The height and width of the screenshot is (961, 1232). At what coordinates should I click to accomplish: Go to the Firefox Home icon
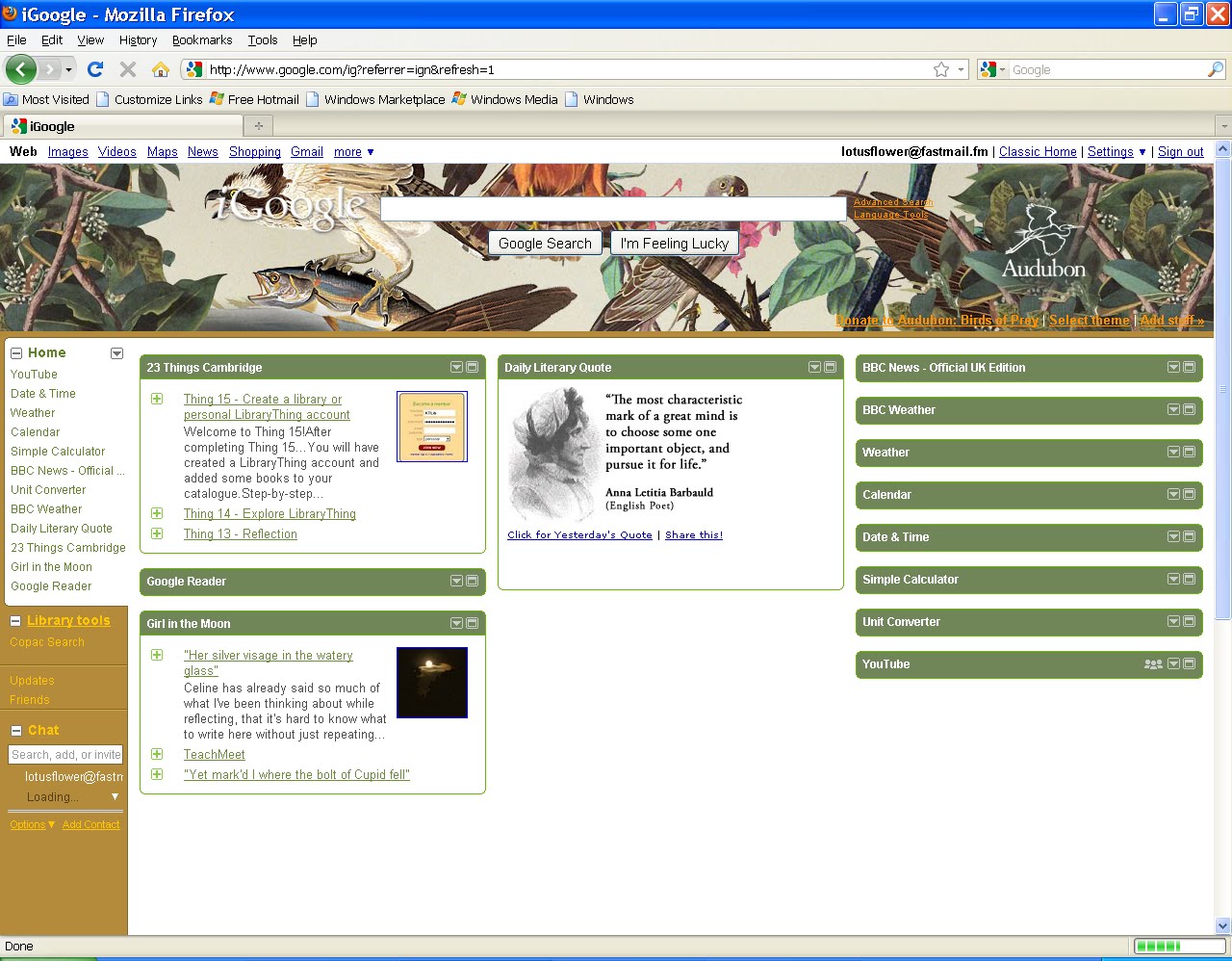[x=161, y=69]
